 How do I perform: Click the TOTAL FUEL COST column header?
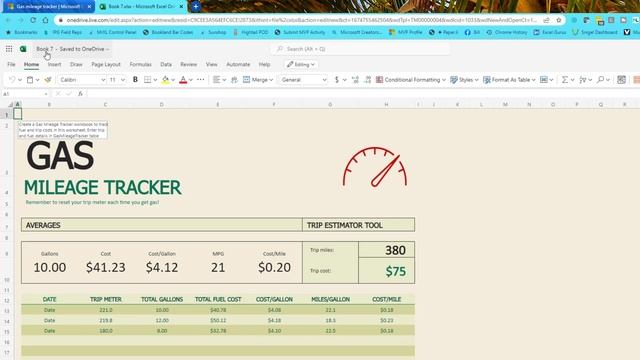218,299
